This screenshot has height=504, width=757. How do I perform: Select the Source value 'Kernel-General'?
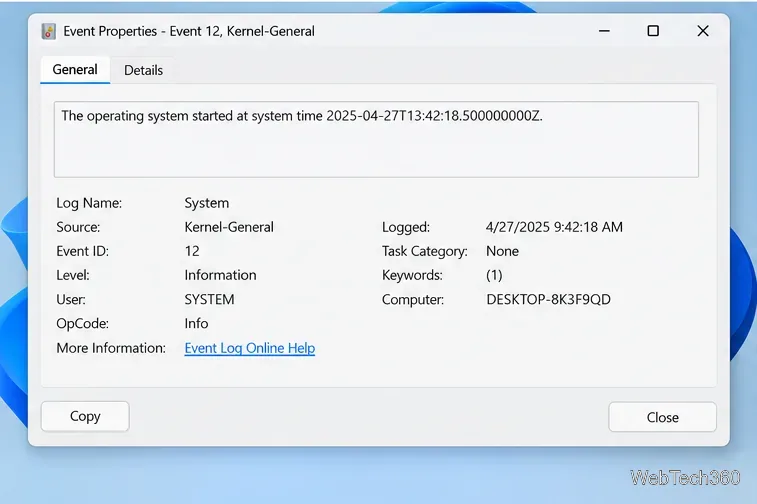[x=229, y=227]
